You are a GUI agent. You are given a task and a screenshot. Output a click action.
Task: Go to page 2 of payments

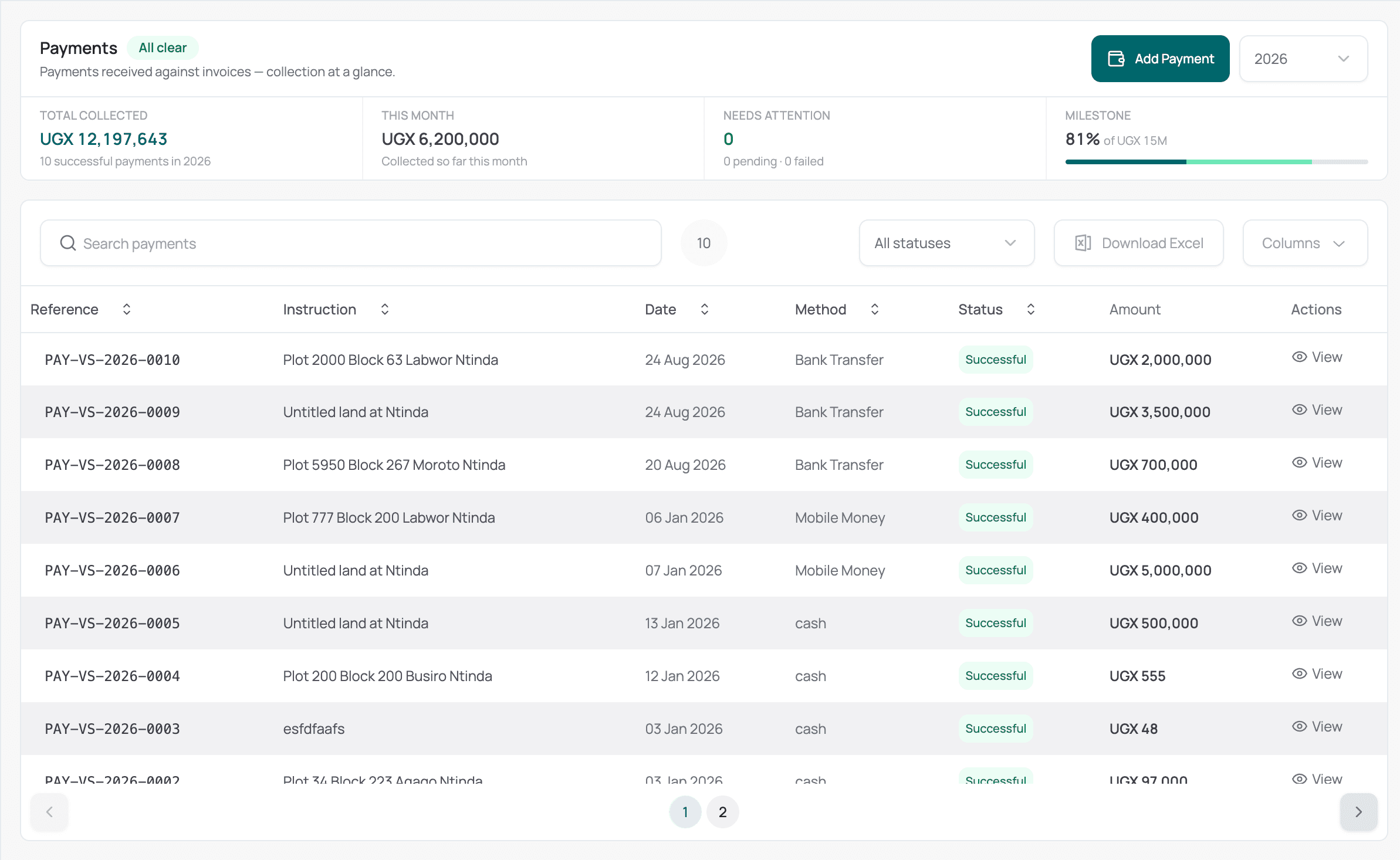tap(722, 812)
